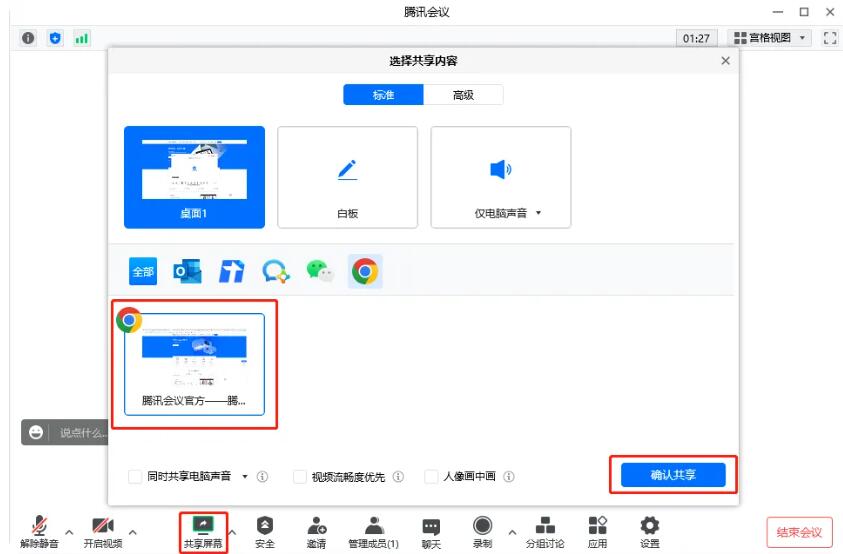Image resolution: width=843 pixels, height=554 pixels.
Task: Start recording with the 录制 icon
Action: [482, 526]
